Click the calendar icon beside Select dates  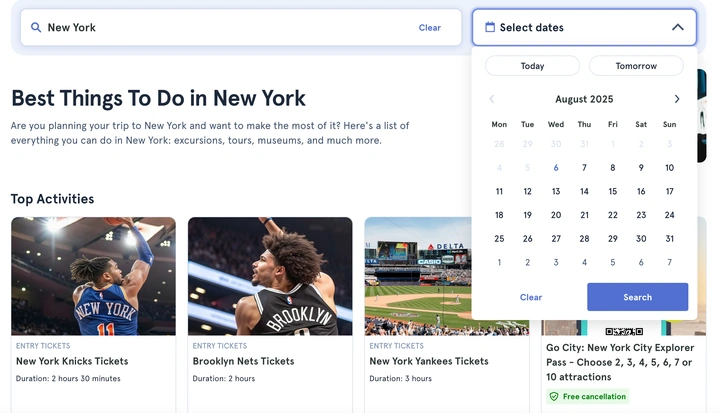[490, 28]
